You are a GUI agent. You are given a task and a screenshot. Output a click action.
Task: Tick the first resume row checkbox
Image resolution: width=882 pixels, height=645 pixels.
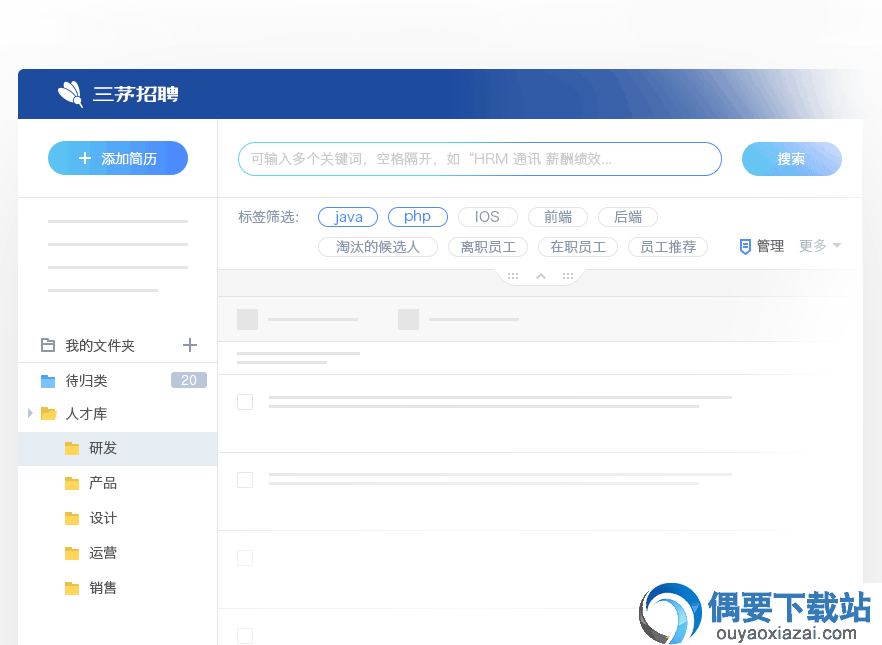point(245,402)
